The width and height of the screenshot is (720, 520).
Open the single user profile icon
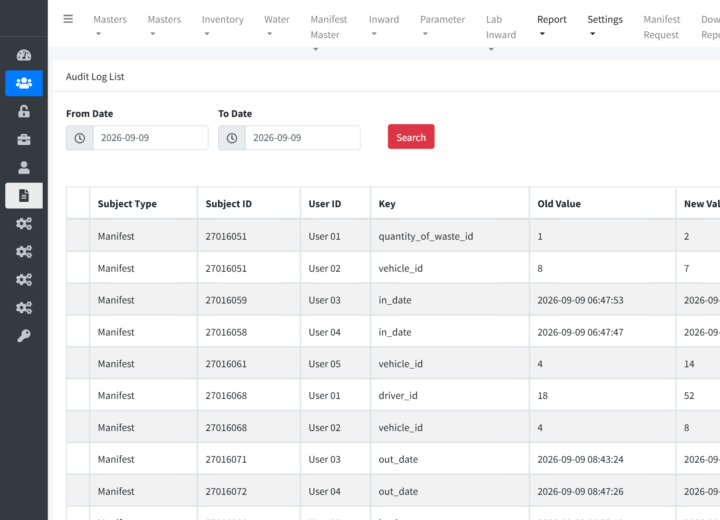point(24,167)
